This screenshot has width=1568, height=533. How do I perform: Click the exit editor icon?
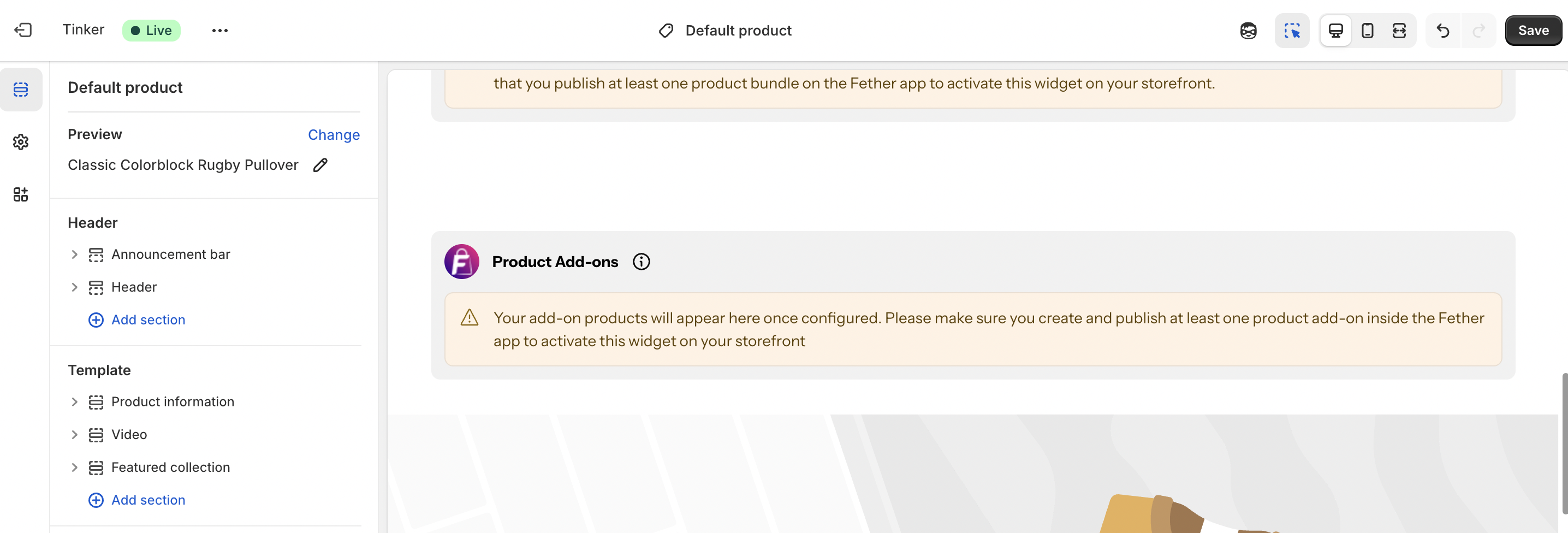coord(23,30)
